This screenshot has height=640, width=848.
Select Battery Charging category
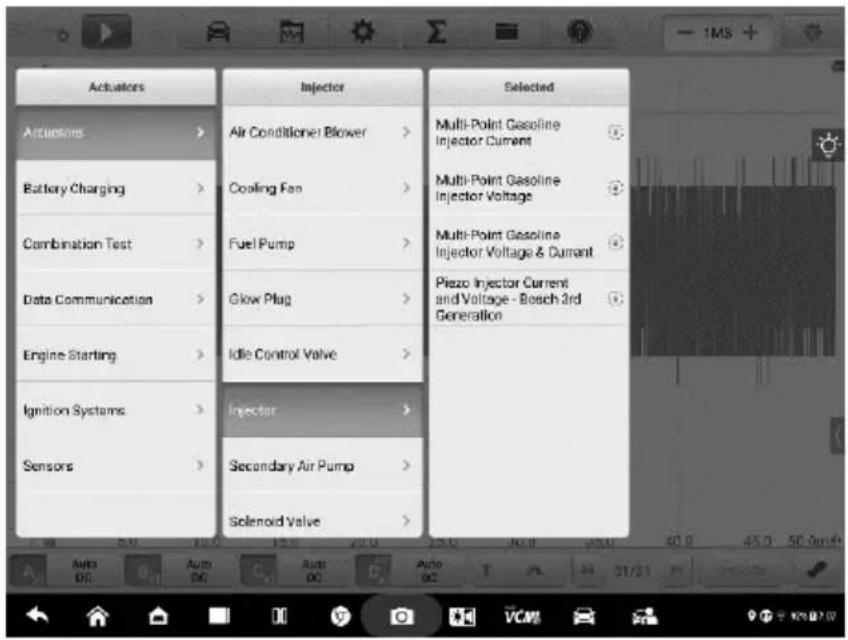[116, 188]
